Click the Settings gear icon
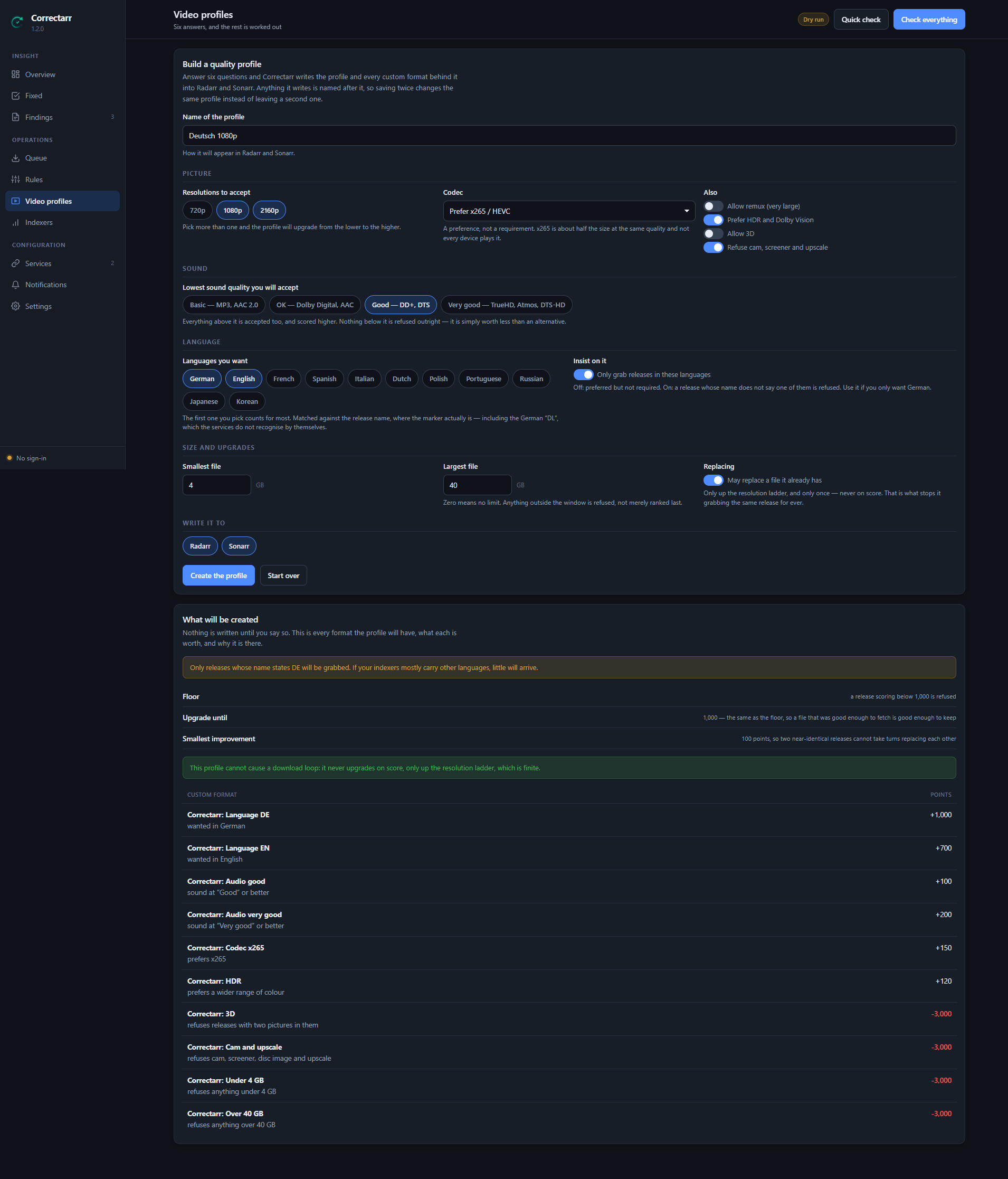The height and width of the screenshot is (1179, 1008). [x=15, y=306]
